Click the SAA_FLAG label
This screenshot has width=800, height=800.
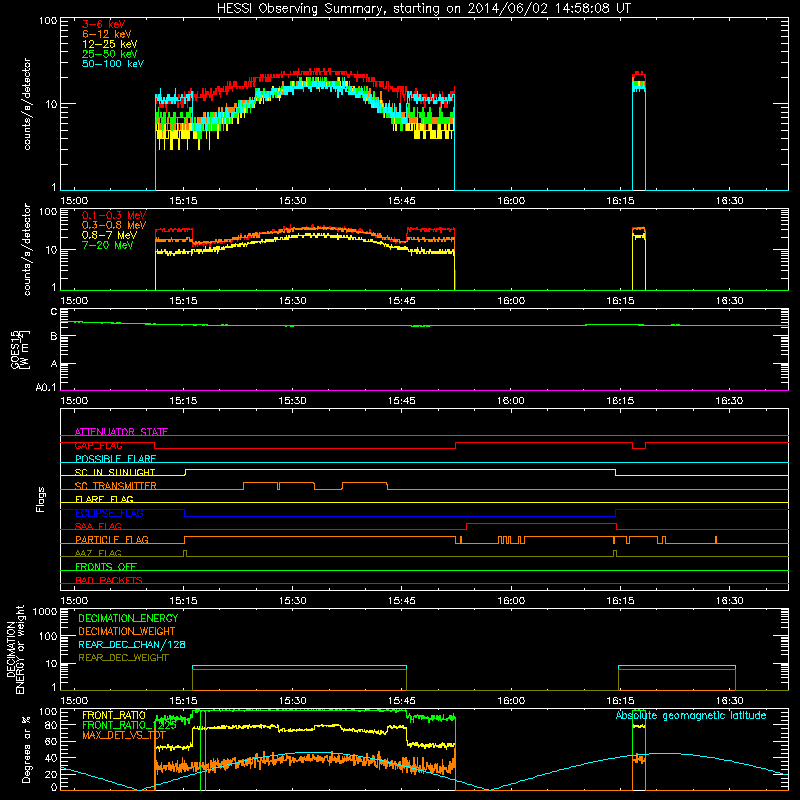pyautogui.click(x=98, y=526)
